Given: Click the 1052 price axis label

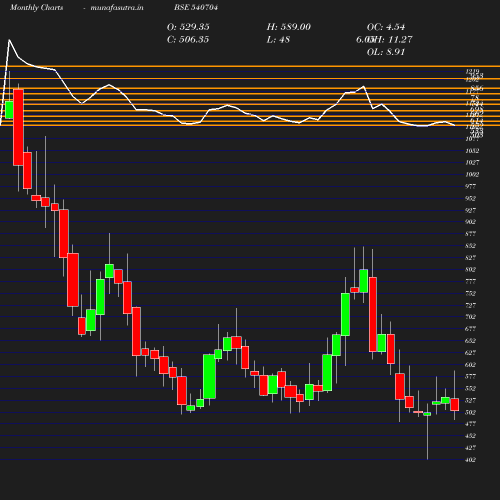Looking at the screenshot, I should [472, 151].
